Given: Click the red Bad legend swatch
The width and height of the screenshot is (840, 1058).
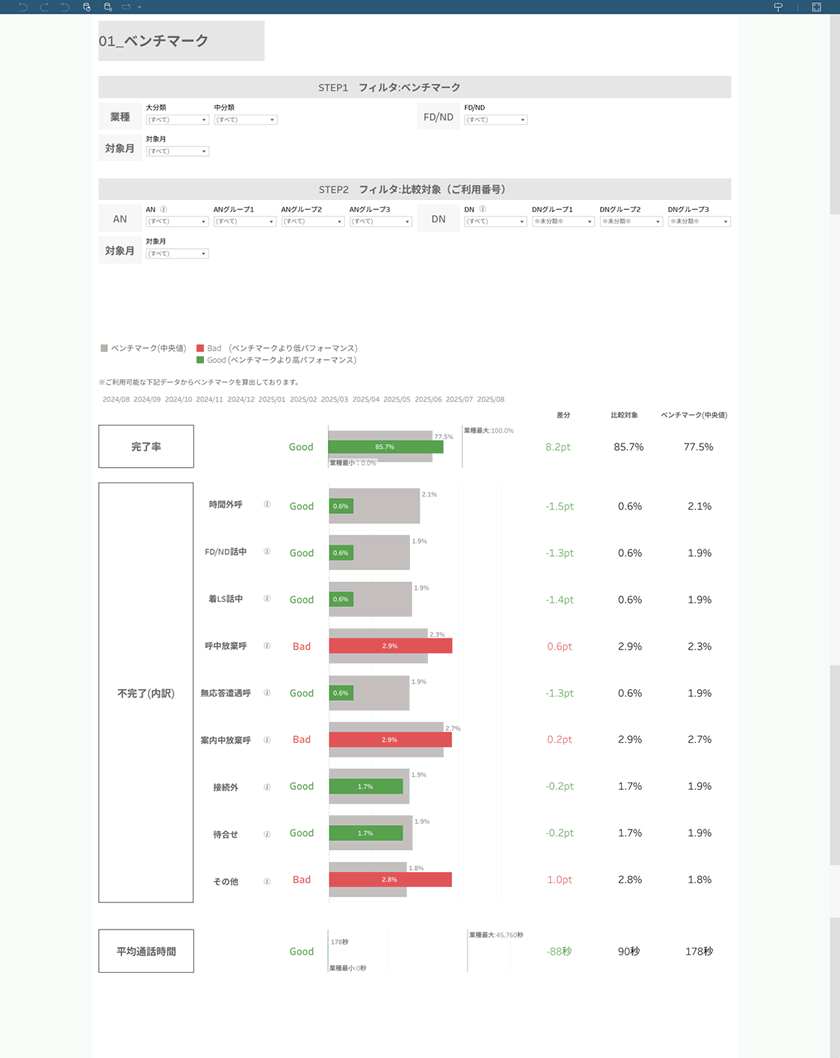Looking at the screenshot, I should coord(200,348).
